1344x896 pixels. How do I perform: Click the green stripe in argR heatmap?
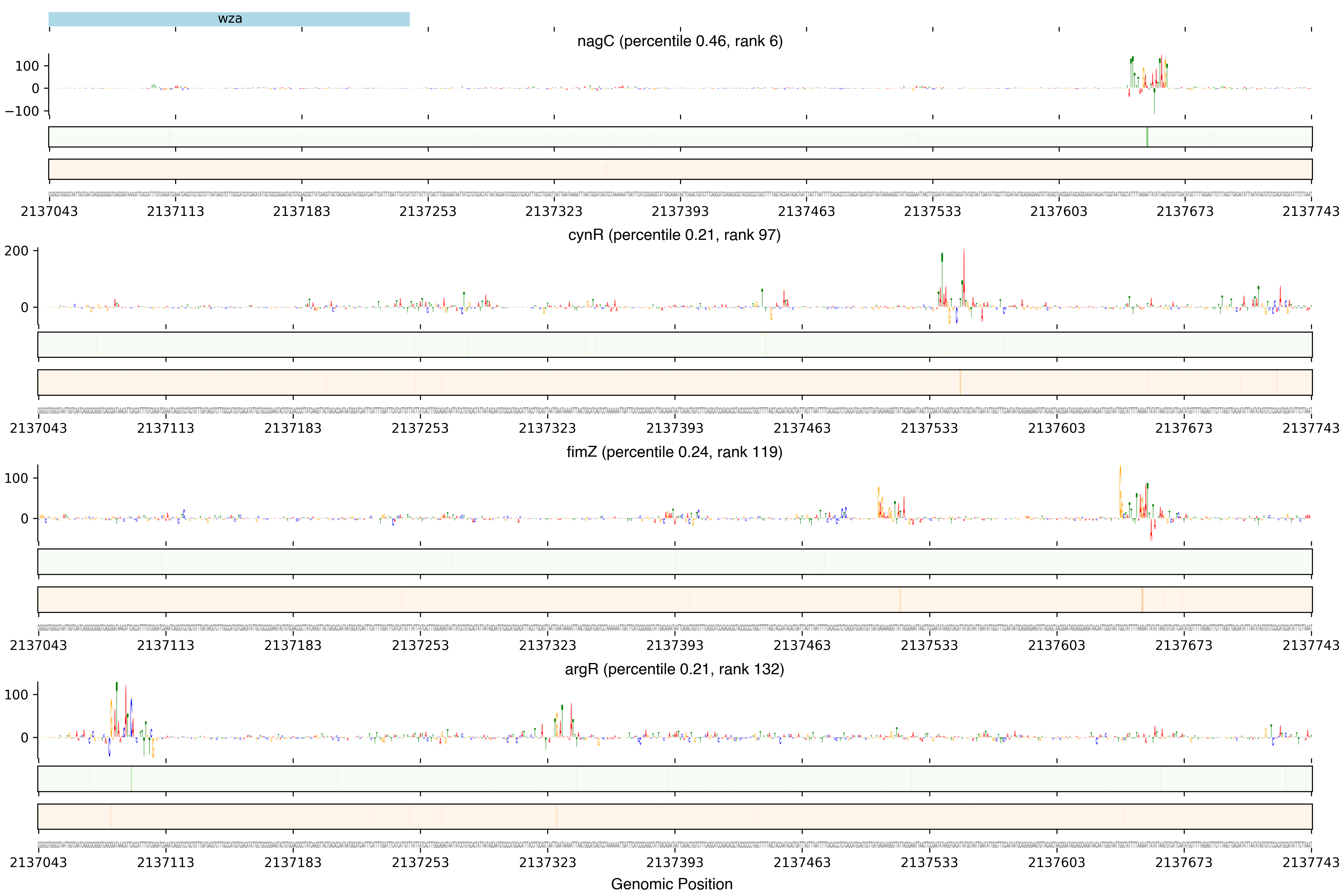pyautogui.click(x=131, y=779)
